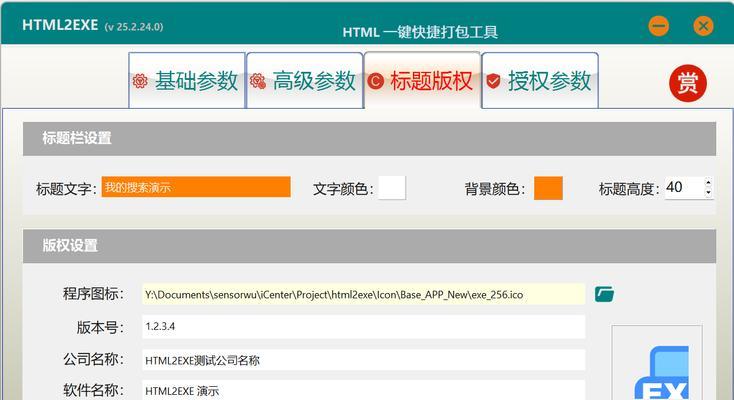Close the HTML2EXE window
This screenshot has width=734, height=400.
[x=703, y=25]
